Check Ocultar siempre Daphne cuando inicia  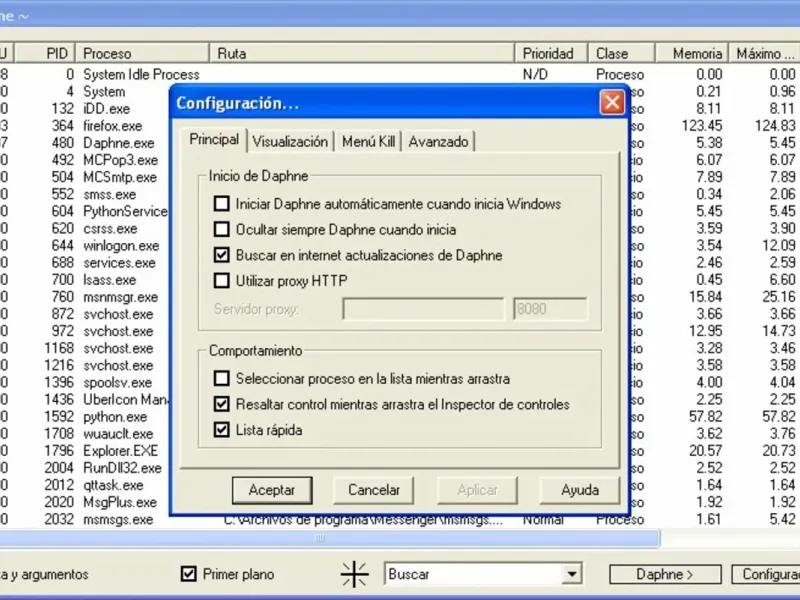click(221, 229)
